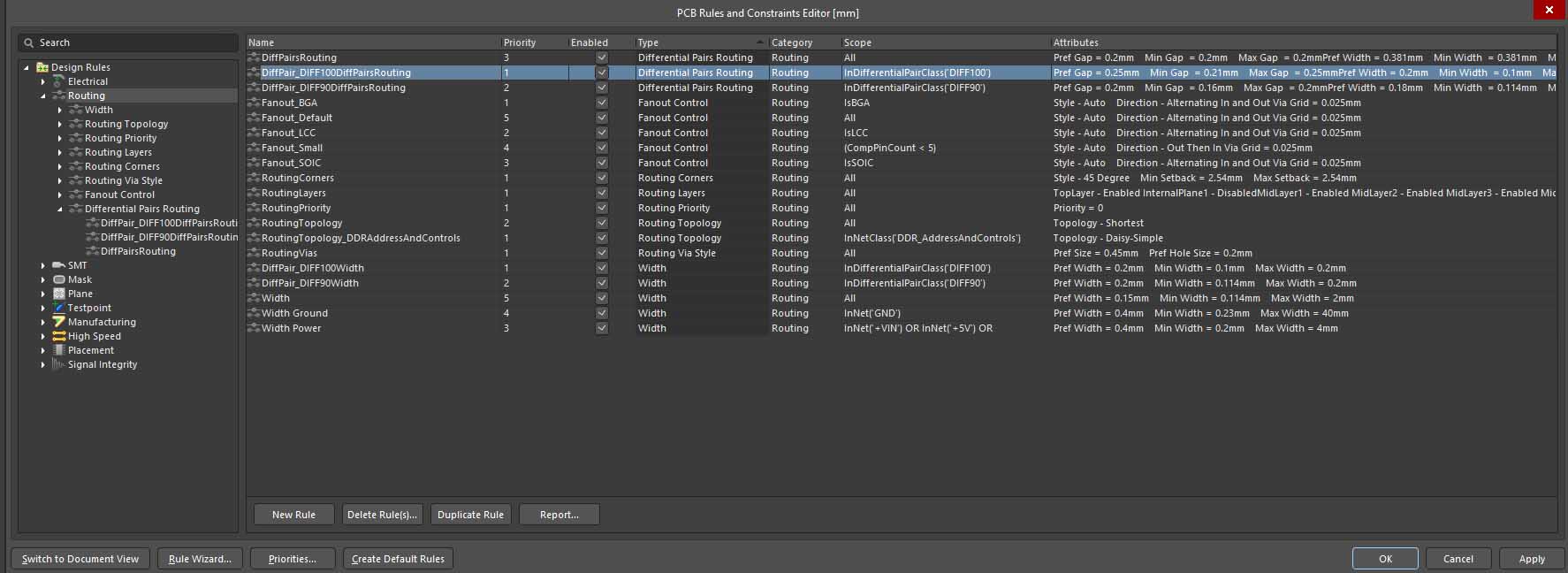1568x573 pixels.
Task: Click the High Speed category icon
Action: coord(59,336)
